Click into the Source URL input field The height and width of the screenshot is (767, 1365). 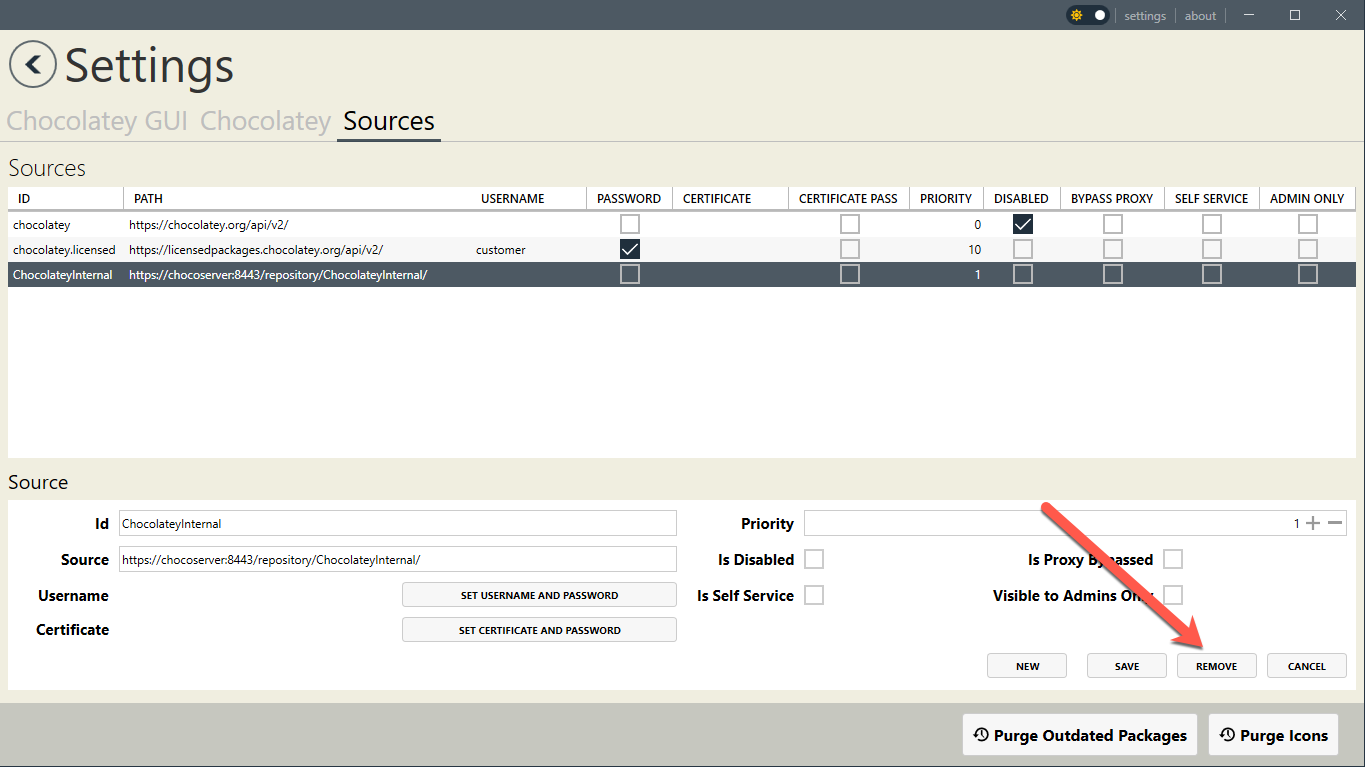pyautogui.click(x=398, y=559)
